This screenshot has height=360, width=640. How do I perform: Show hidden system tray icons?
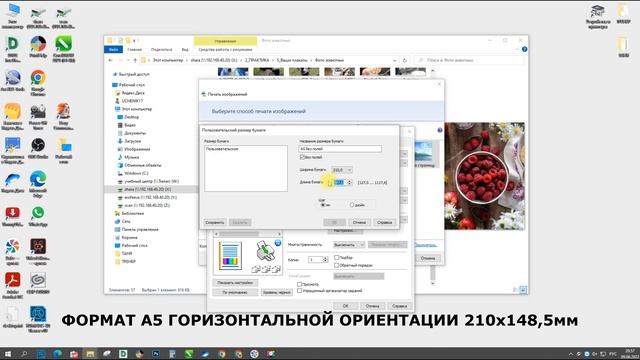(571, 354)
